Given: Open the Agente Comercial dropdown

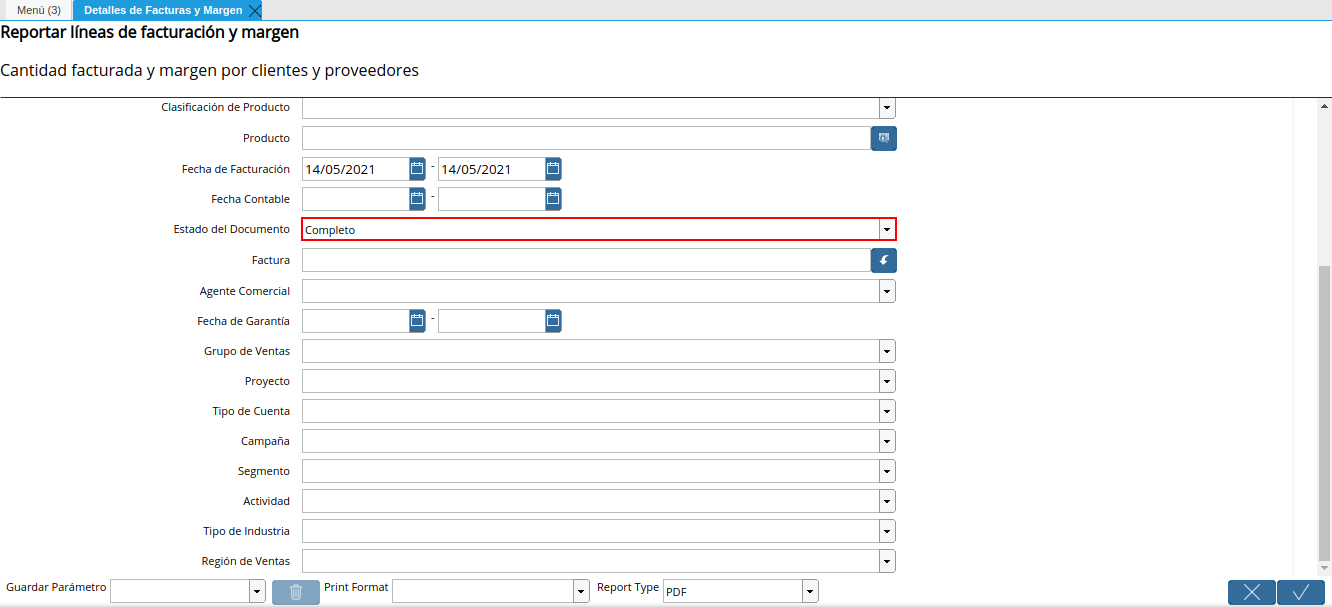Looking at the screenshot, I should pyautogui.click(x=887, y=291).
